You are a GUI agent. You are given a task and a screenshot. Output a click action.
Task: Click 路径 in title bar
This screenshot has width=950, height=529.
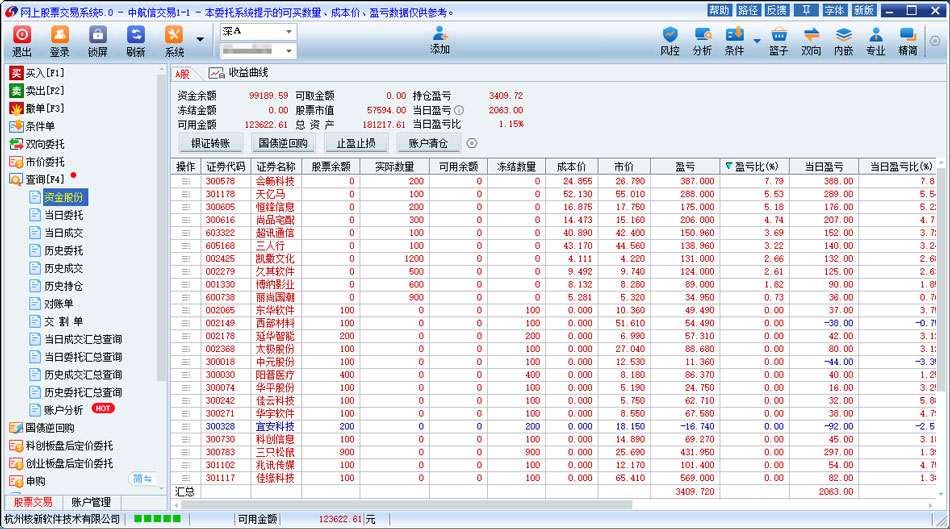click(748, 10)
